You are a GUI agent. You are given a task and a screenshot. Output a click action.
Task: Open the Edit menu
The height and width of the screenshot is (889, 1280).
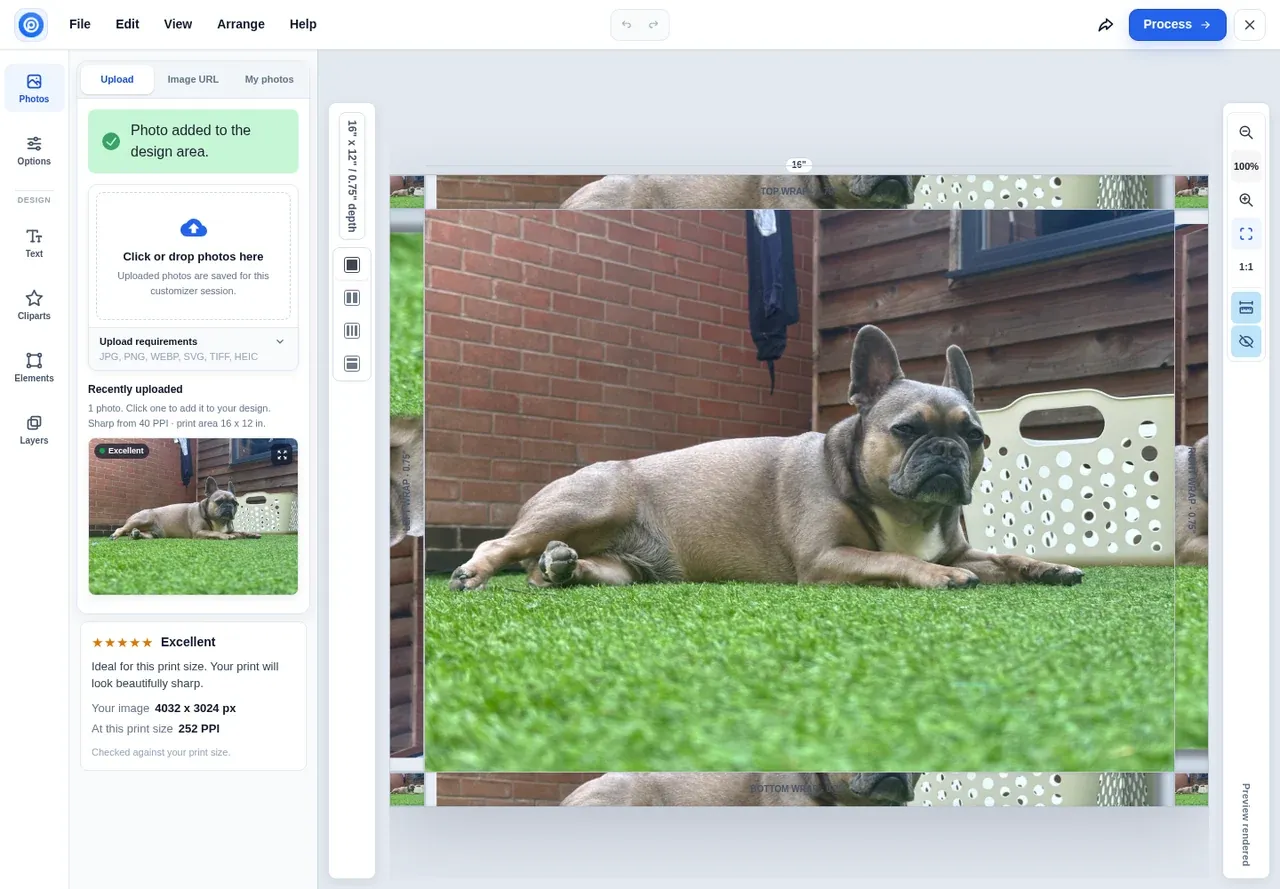(x=127, y=24)
